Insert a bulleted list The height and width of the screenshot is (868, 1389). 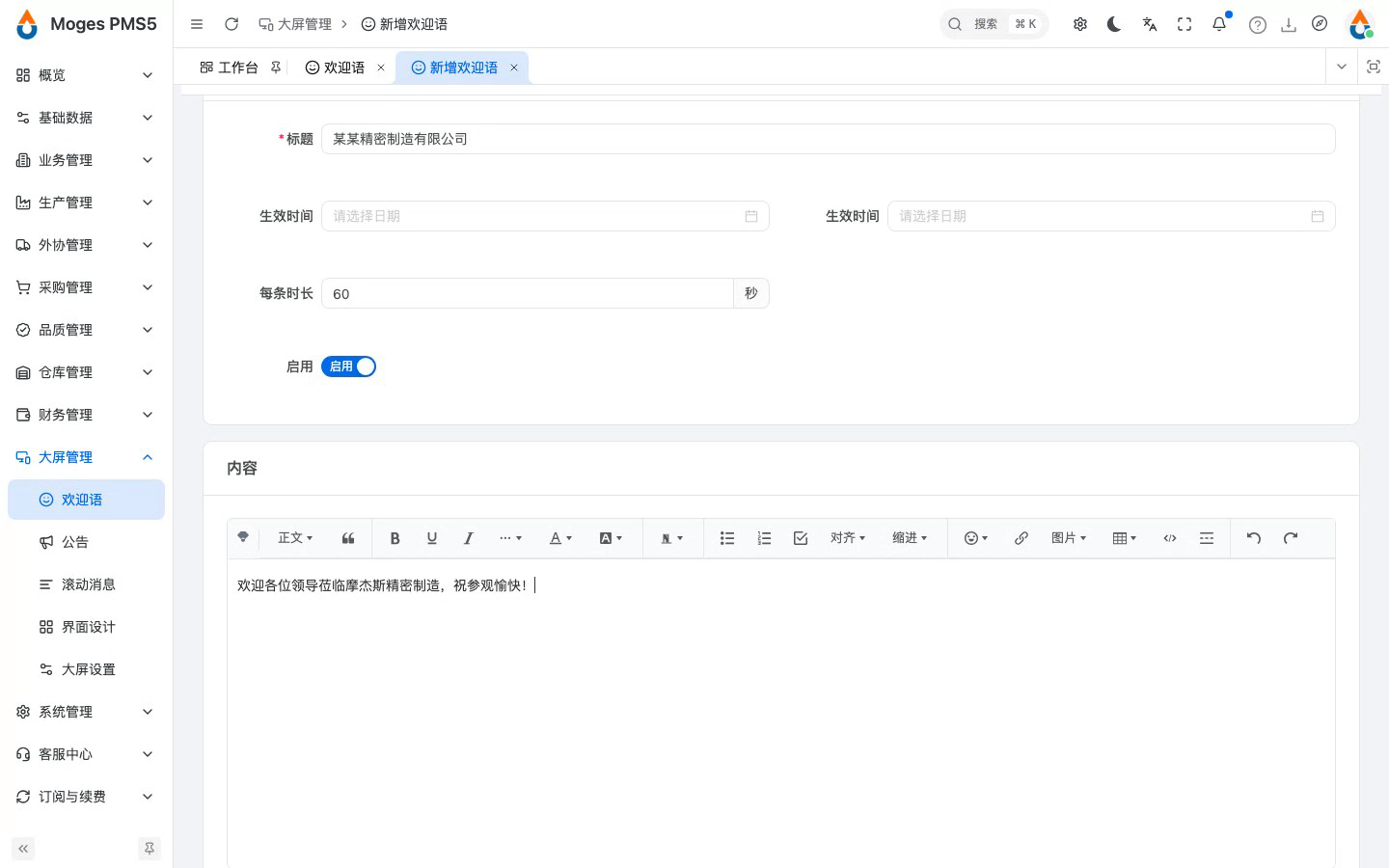point(727,538)
